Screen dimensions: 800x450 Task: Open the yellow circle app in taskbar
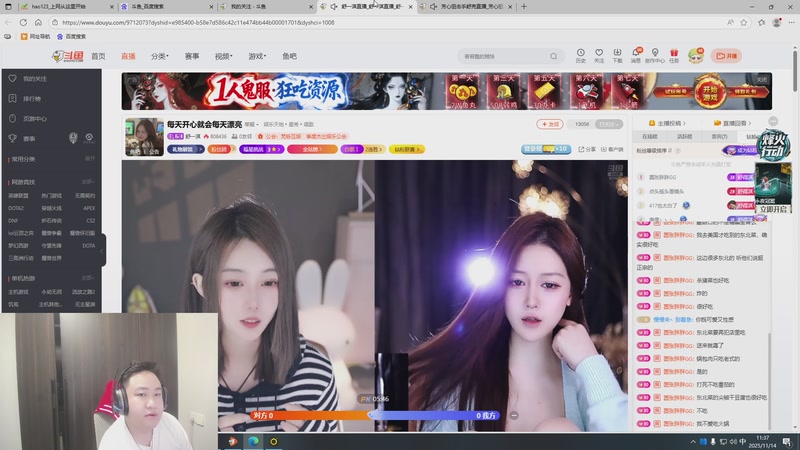[273, 441]
